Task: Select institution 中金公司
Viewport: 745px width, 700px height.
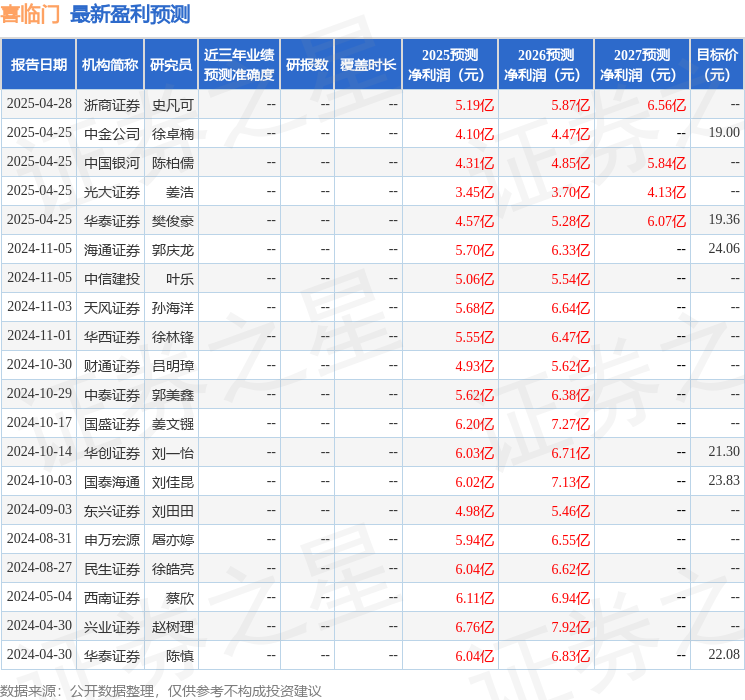Action: (x=112, y=134)
